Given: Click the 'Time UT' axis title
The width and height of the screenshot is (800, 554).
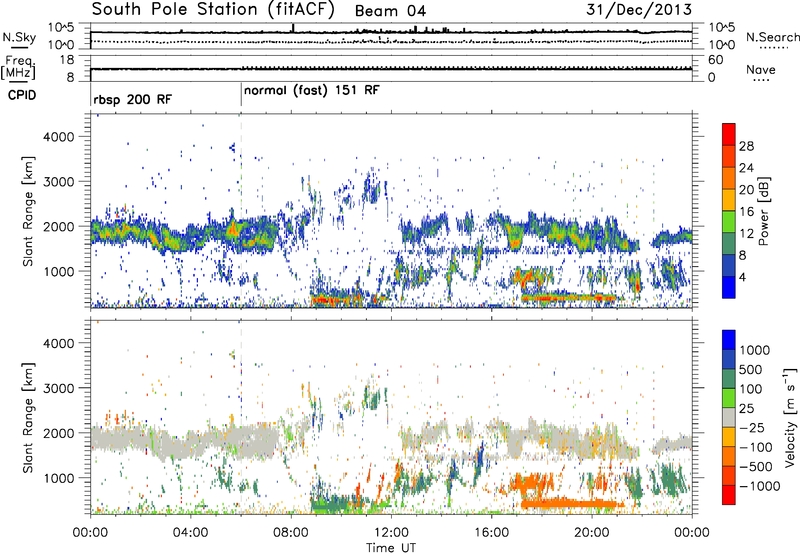Looking at the screenshot, I should (391, 548).
